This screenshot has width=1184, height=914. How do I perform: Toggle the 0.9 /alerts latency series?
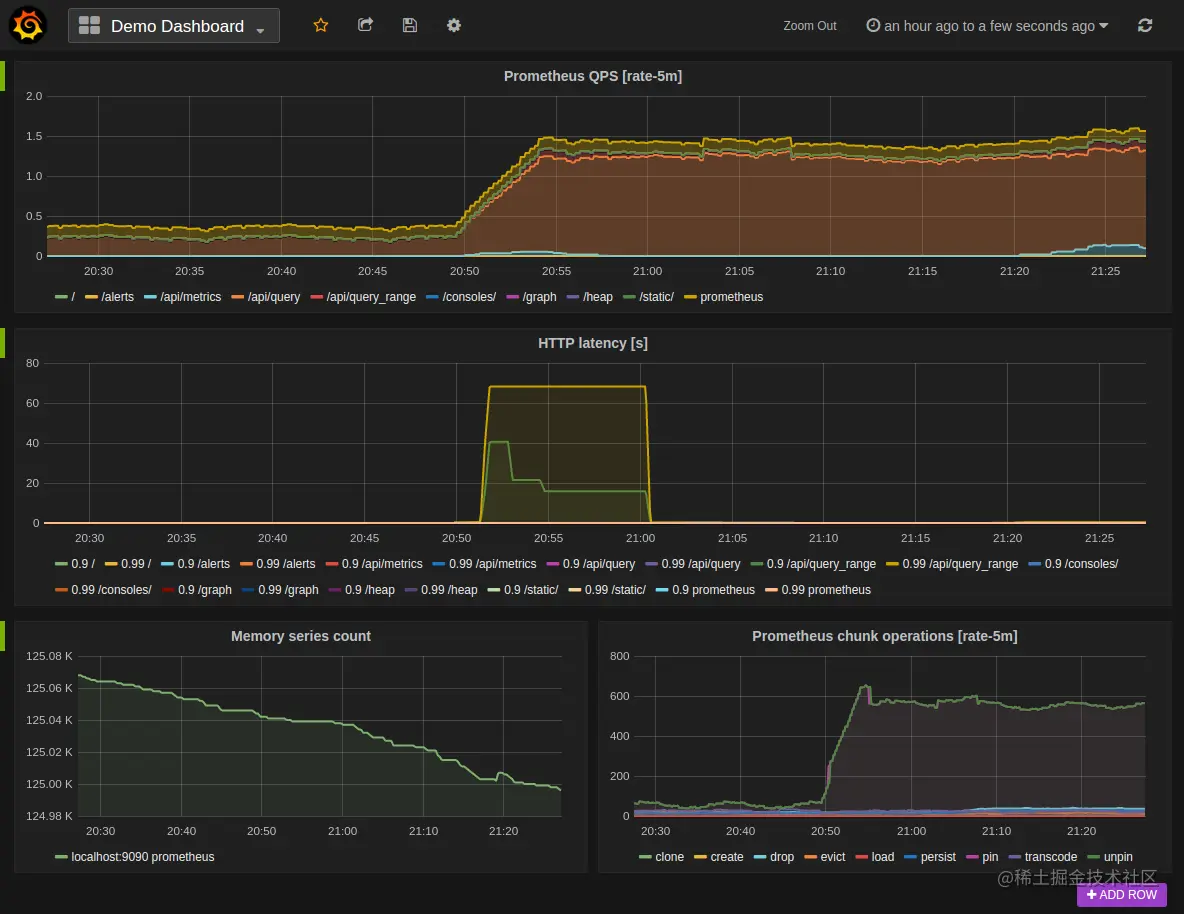point(203,564)
